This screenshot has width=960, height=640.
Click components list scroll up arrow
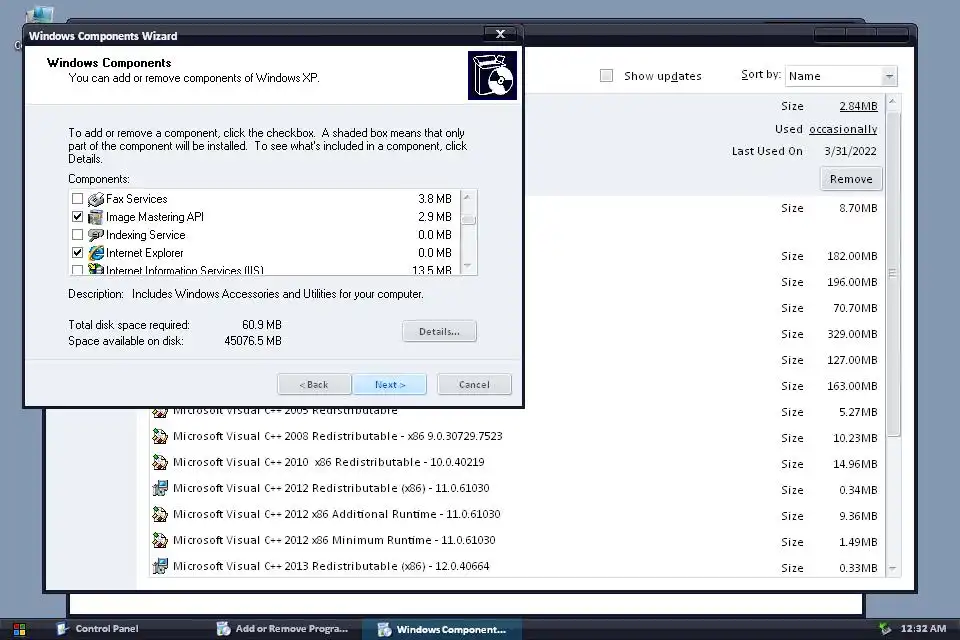click(x=468, y=197)
